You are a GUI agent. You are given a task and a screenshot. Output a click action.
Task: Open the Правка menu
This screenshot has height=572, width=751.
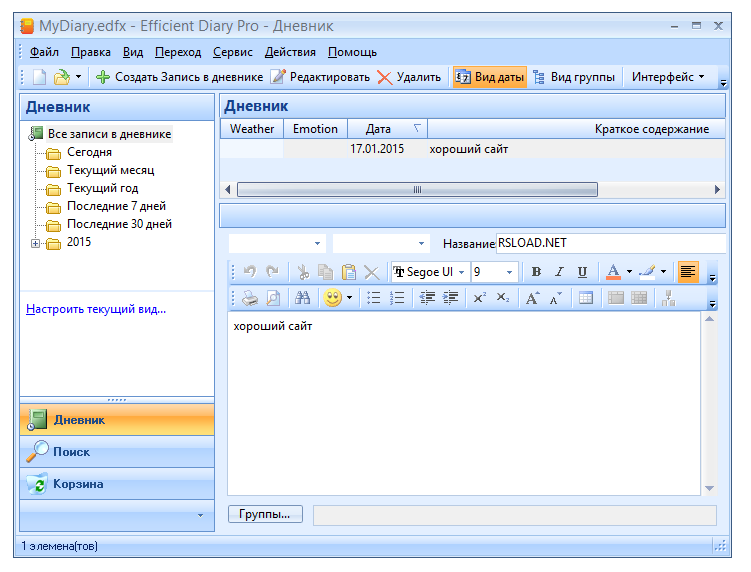[x=91, y=52]
